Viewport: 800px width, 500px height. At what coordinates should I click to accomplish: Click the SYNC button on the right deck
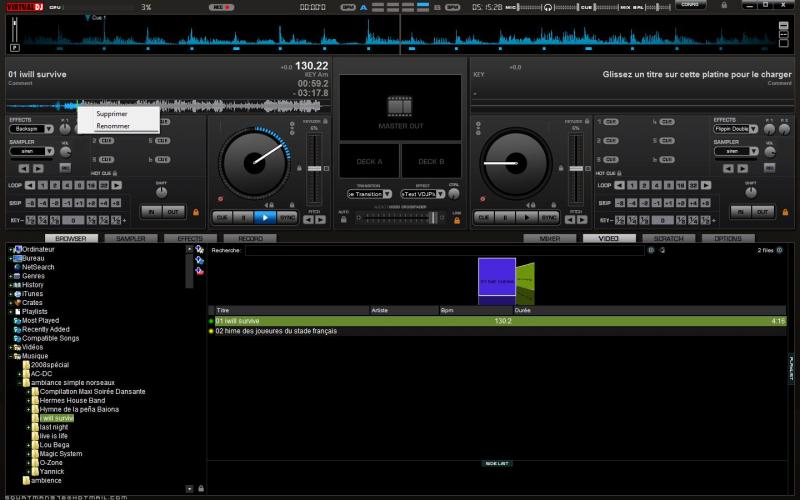(549, 216)
